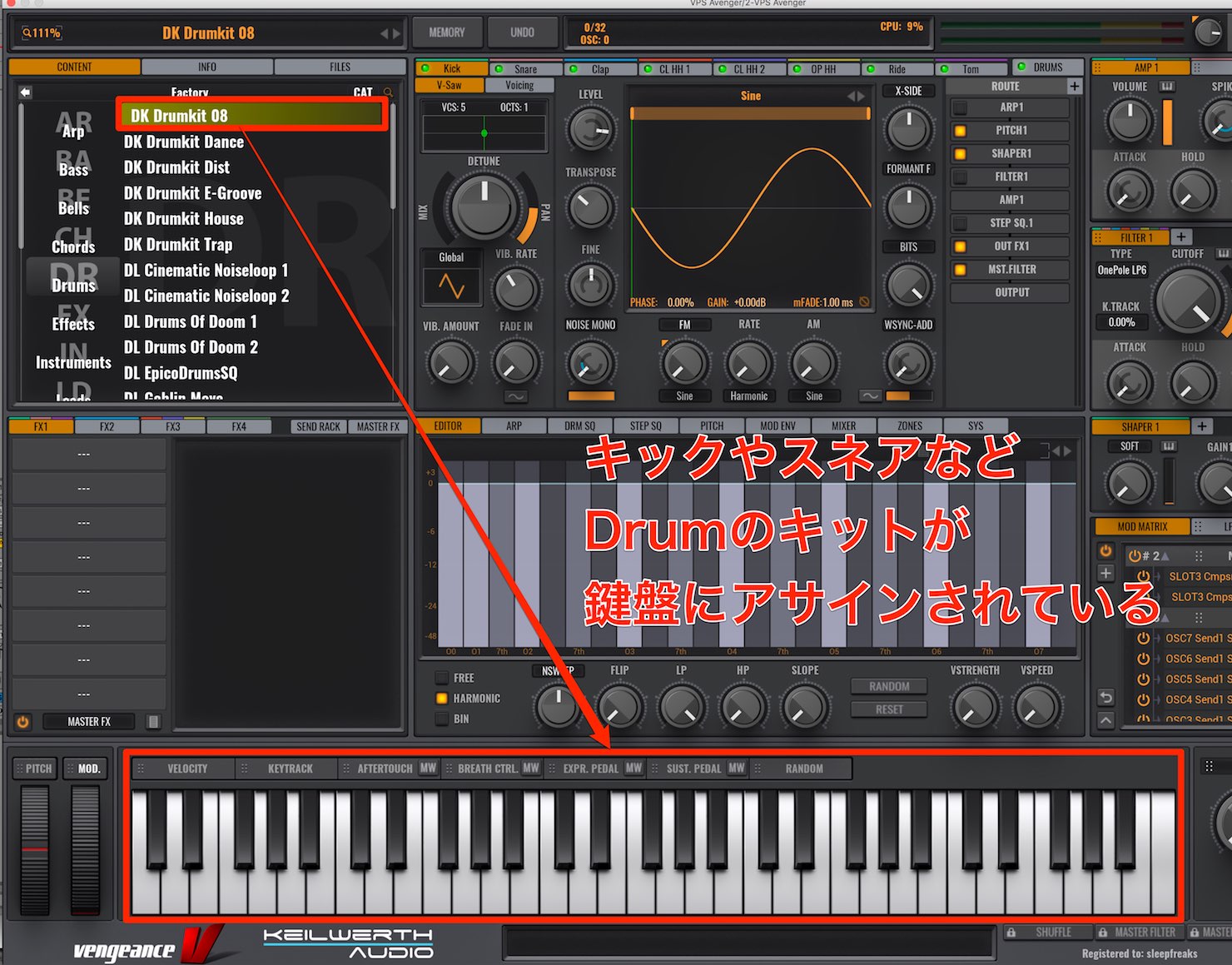1232x965 pixels.
Task: Add a mod matrix slot with plus
Action: point(1105,573)
